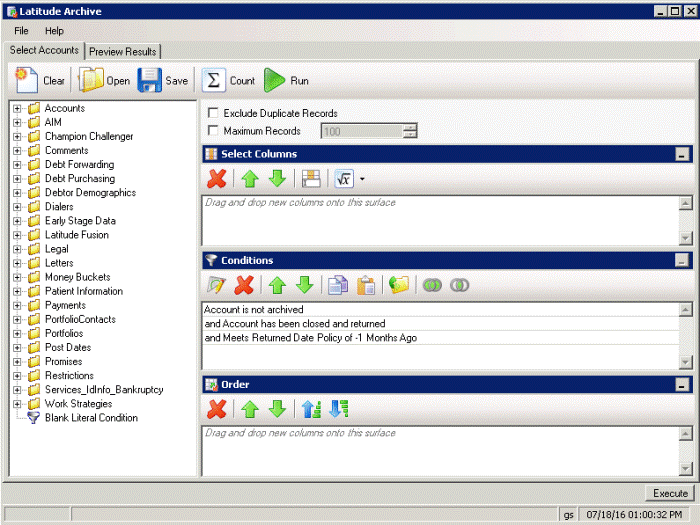
Task: Open the formula icon dropdown arrow
Action: click(x=362, y=179)
